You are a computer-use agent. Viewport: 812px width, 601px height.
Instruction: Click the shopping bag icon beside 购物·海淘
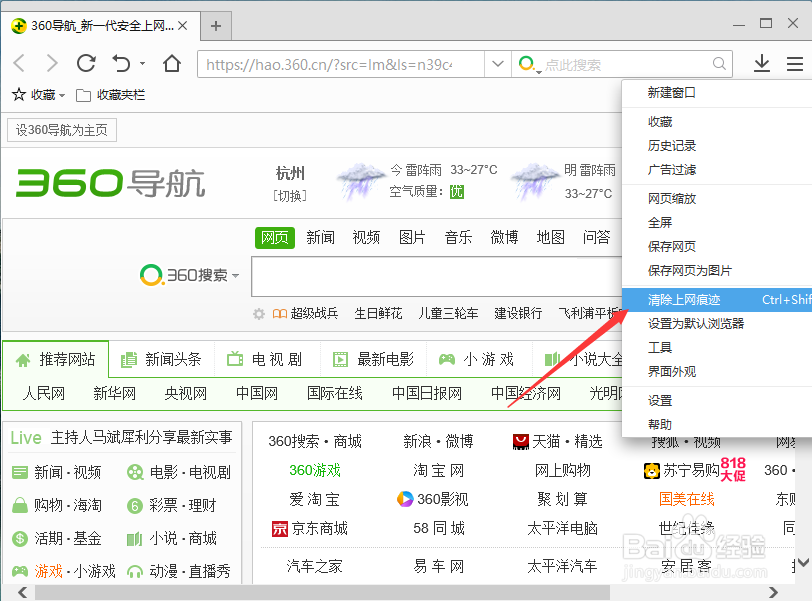click(x=20, y=505)
